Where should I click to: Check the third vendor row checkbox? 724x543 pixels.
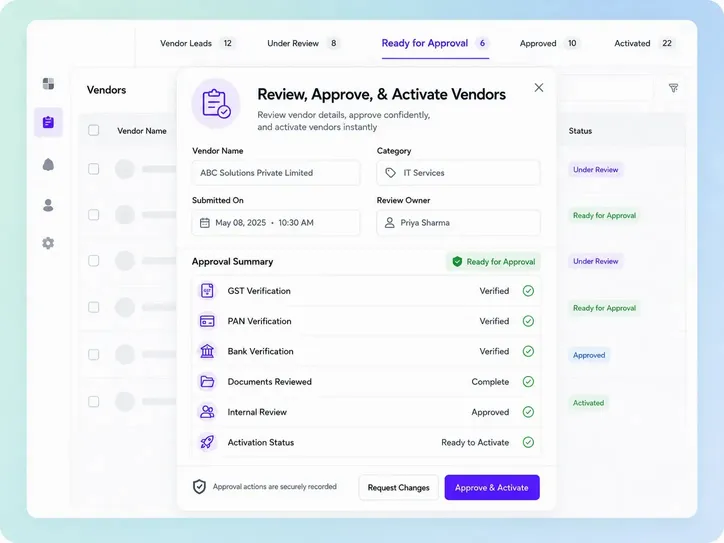click(94, 261)
